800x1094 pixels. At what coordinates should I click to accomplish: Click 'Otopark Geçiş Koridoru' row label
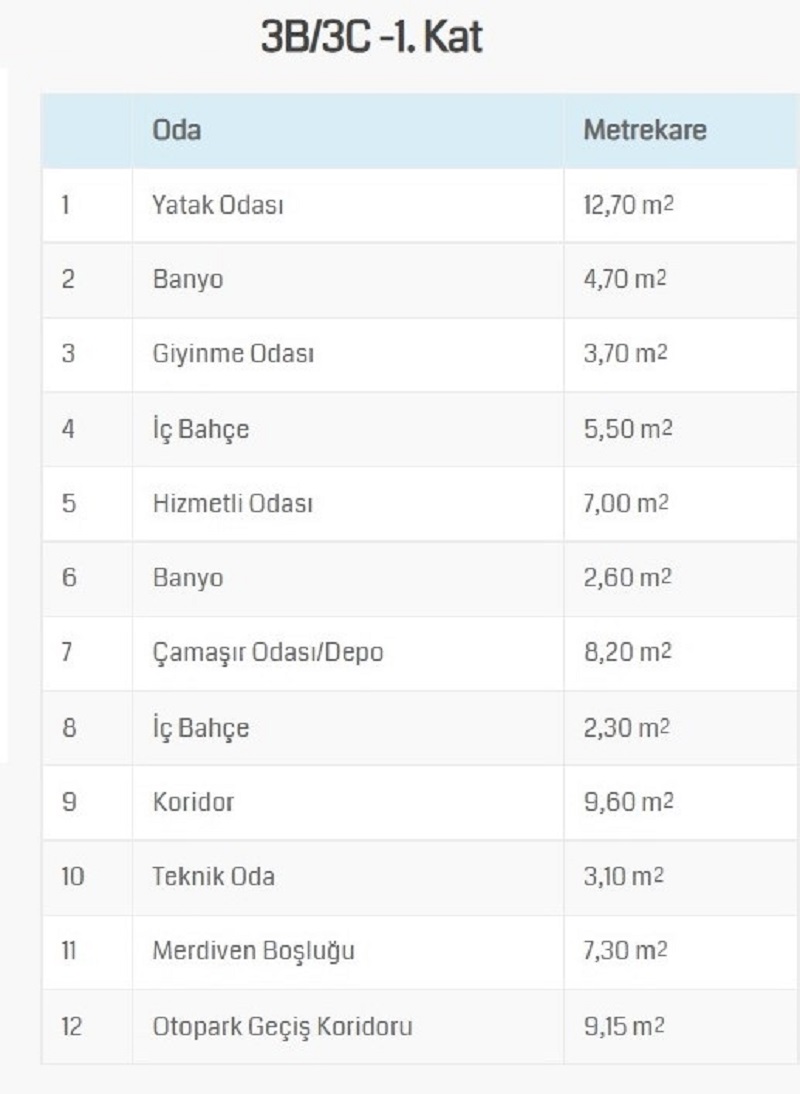[x=282, y=1026]
